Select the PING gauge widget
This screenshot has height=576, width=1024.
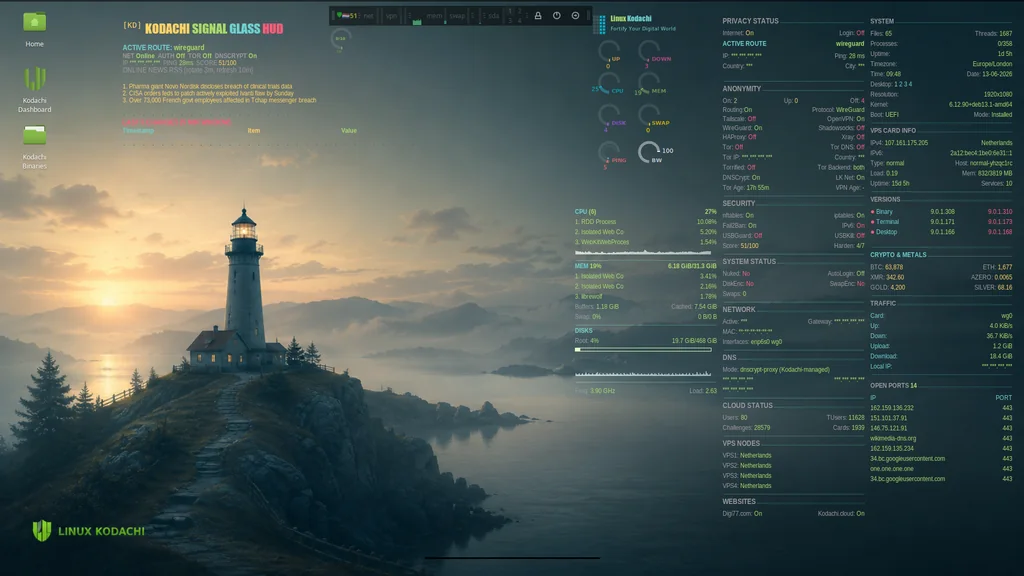coord(611,155)
